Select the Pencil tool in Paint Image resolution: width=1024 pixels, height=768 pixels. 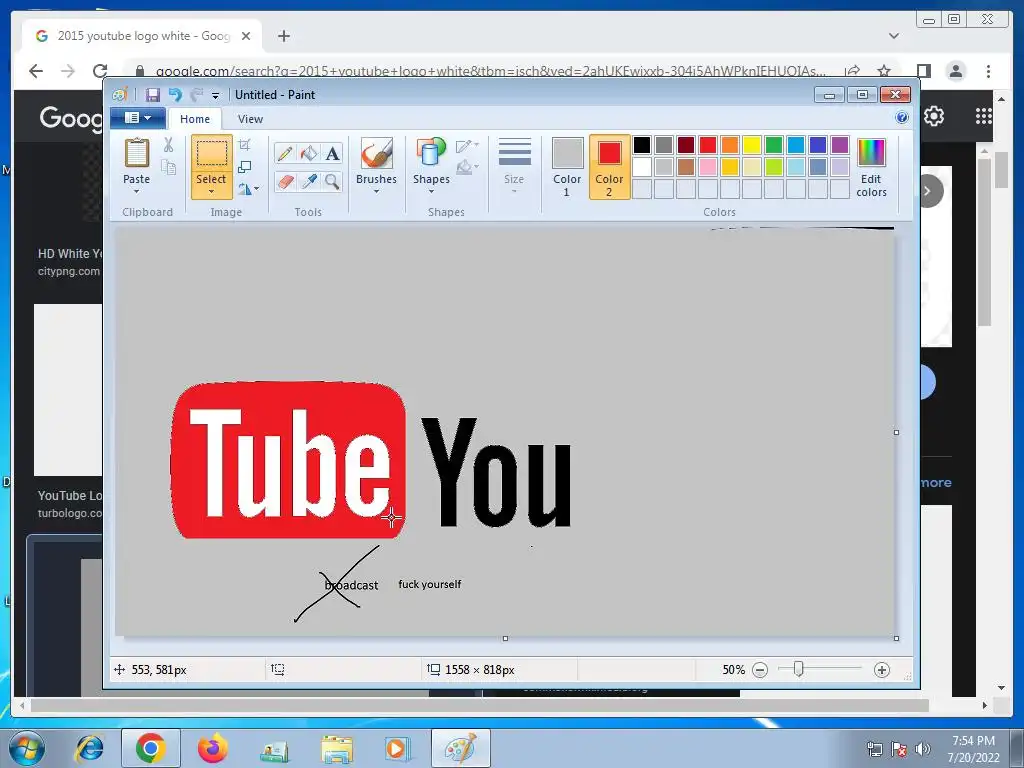click(x=285, y=153)
